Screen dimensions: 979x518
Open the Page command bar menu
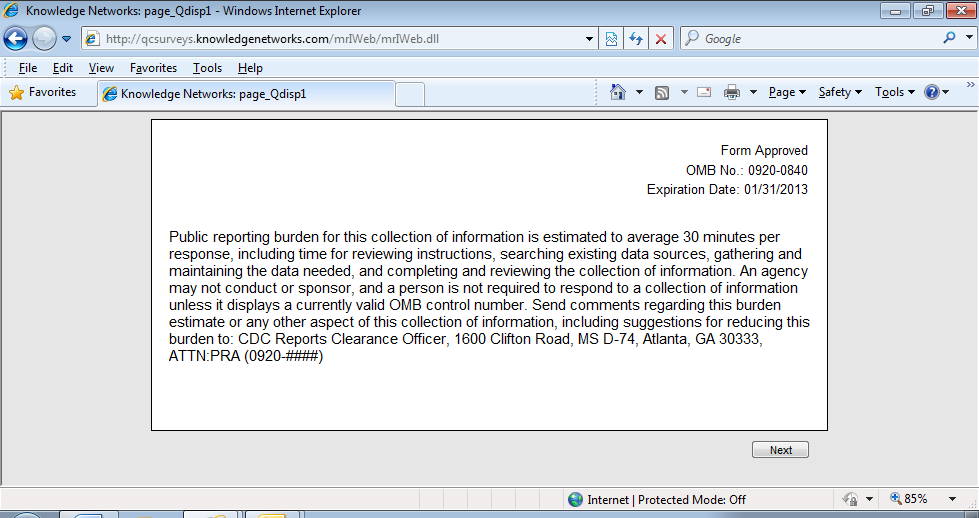click(787, 92)
